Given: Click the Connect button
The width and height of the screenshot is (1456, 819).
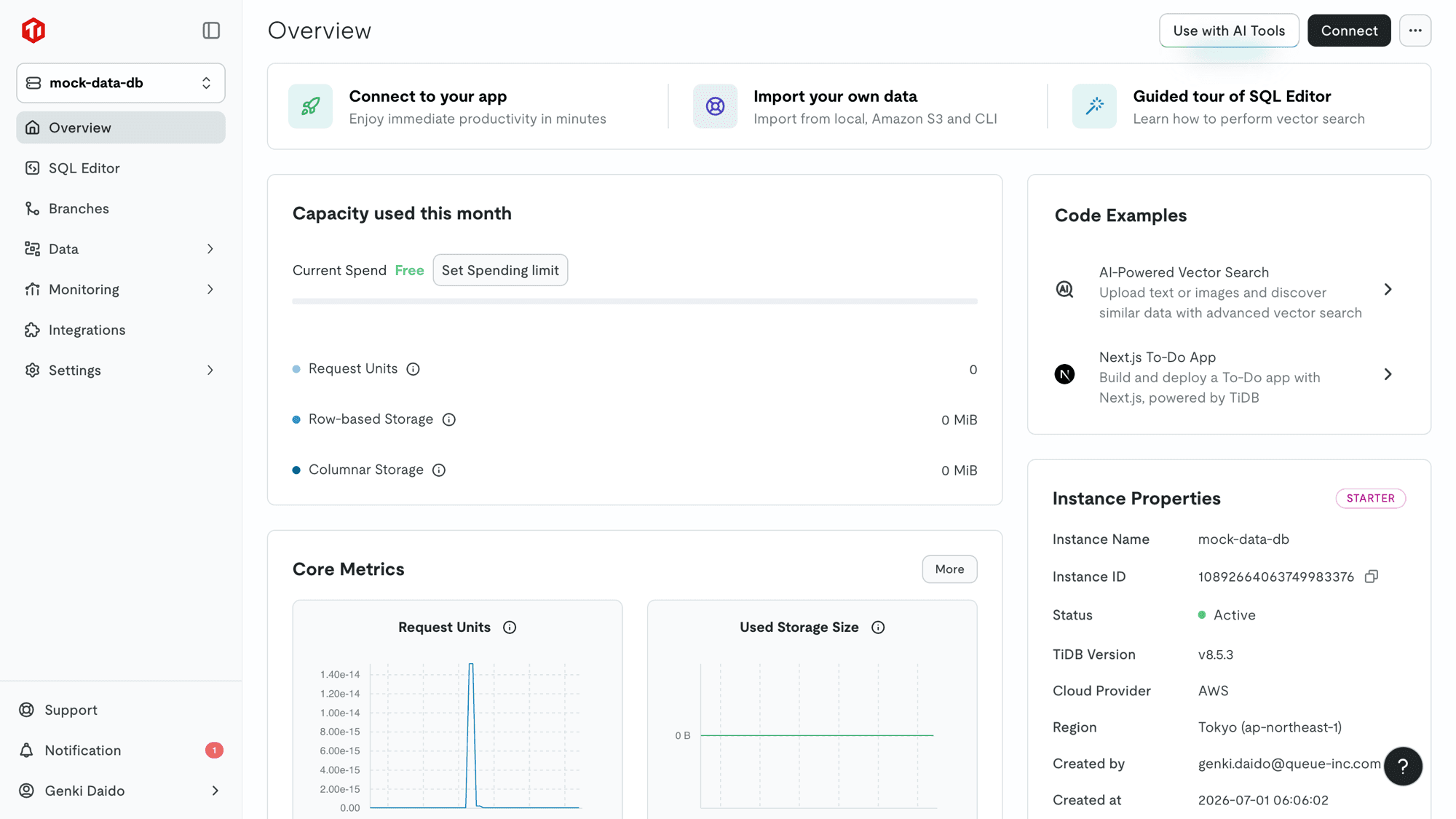Looking at the screenshot, I should (x=1349, y=31).
